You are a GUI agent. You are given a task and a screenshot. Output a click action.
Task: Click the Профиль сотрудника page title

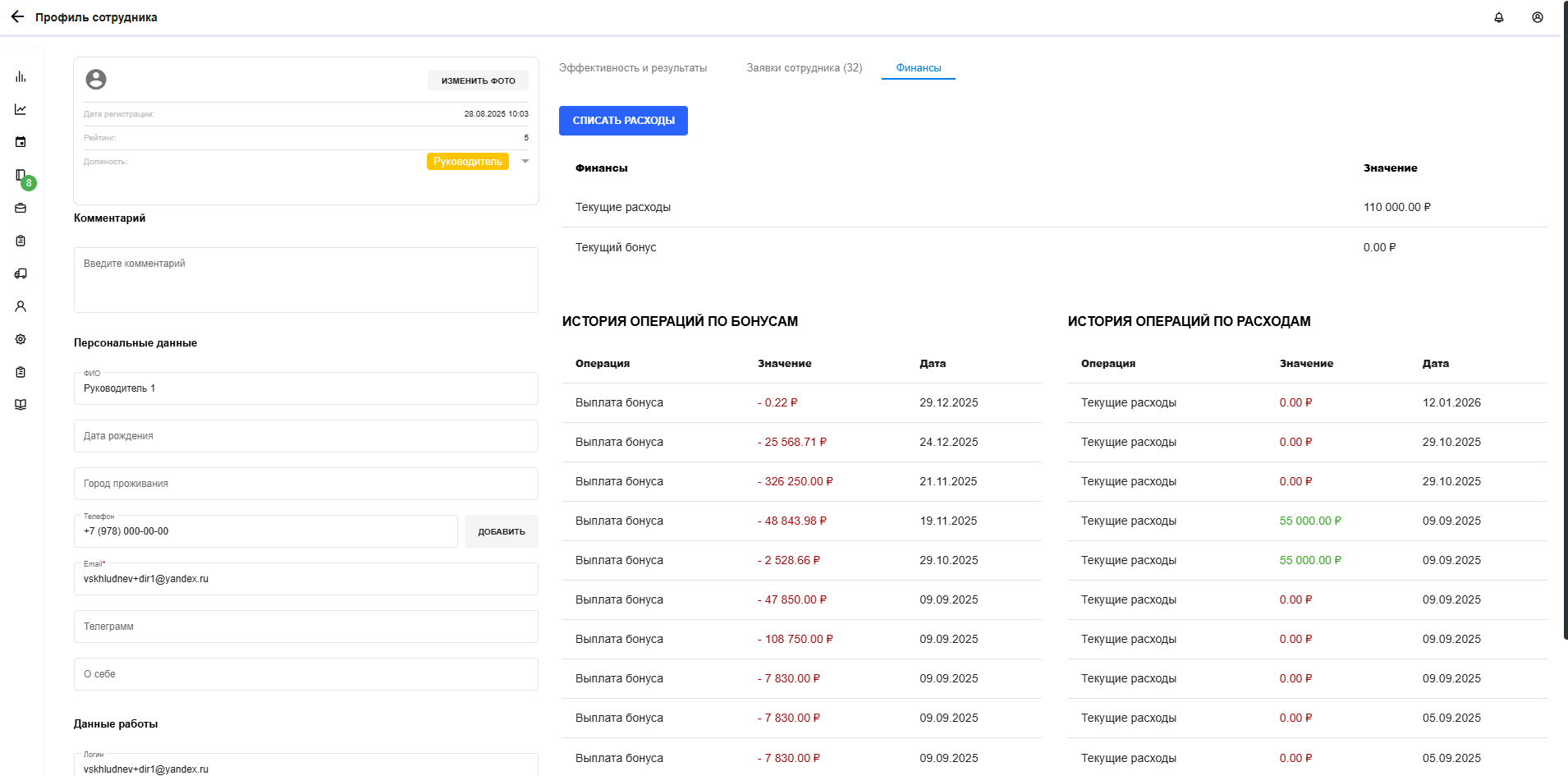[96, 17]
